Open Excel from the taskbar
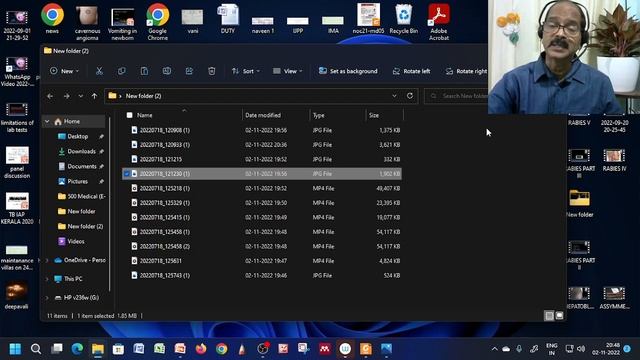Screen dimensions: 640x360 (x=160, y=349)
